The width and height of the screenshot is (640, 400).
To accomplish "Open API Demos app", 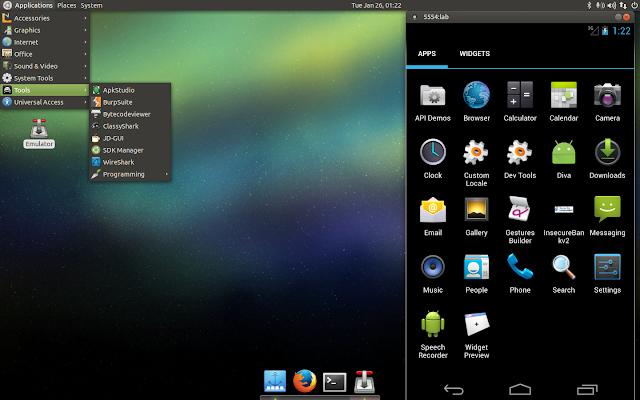I will point(433,98).
